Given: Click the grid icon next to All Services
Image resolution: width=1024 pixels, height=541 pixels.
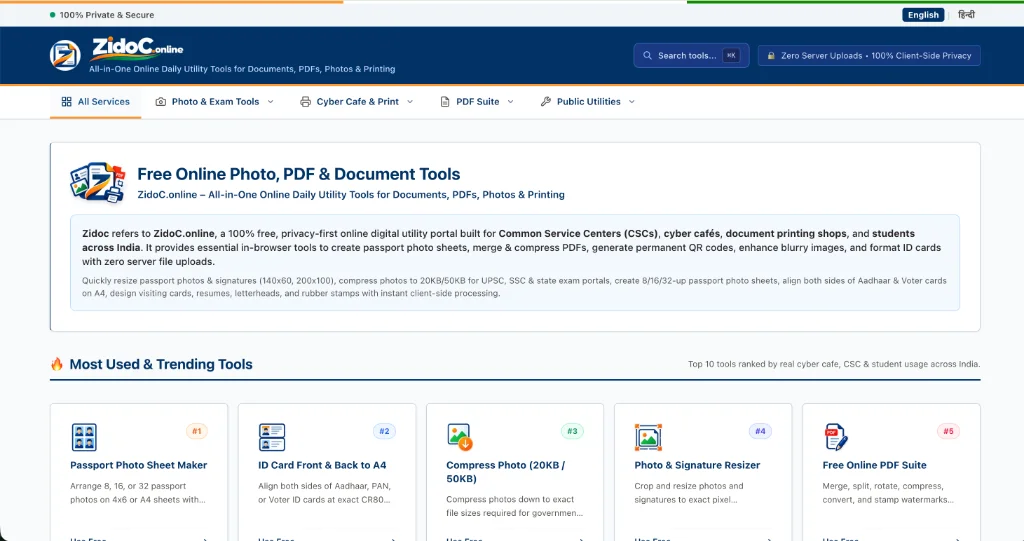Looking at the screenshot, I should 67,102.
